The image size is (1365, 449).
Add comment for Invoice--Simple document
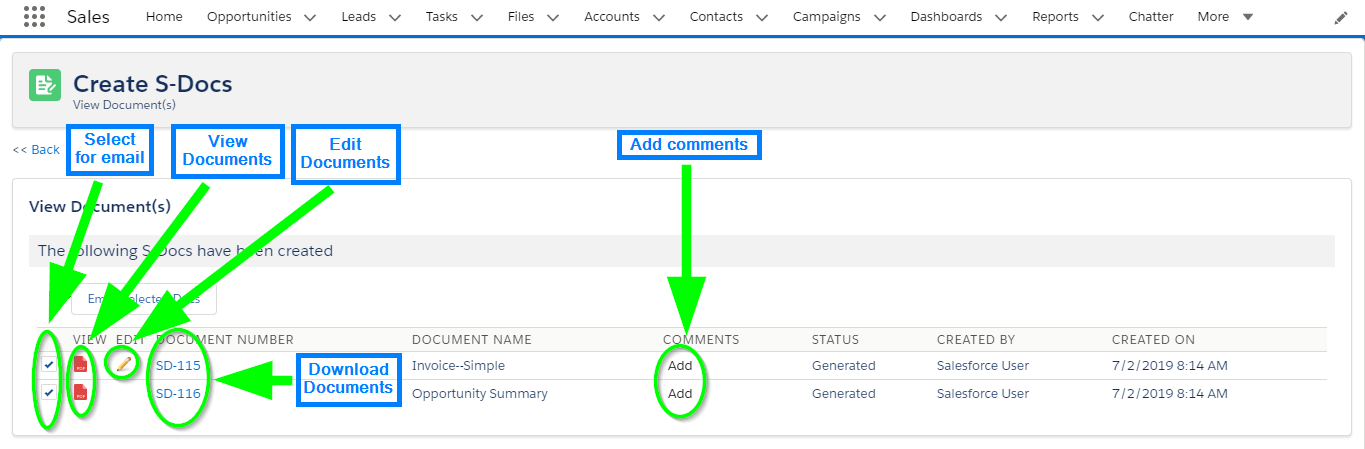[680, 365]
